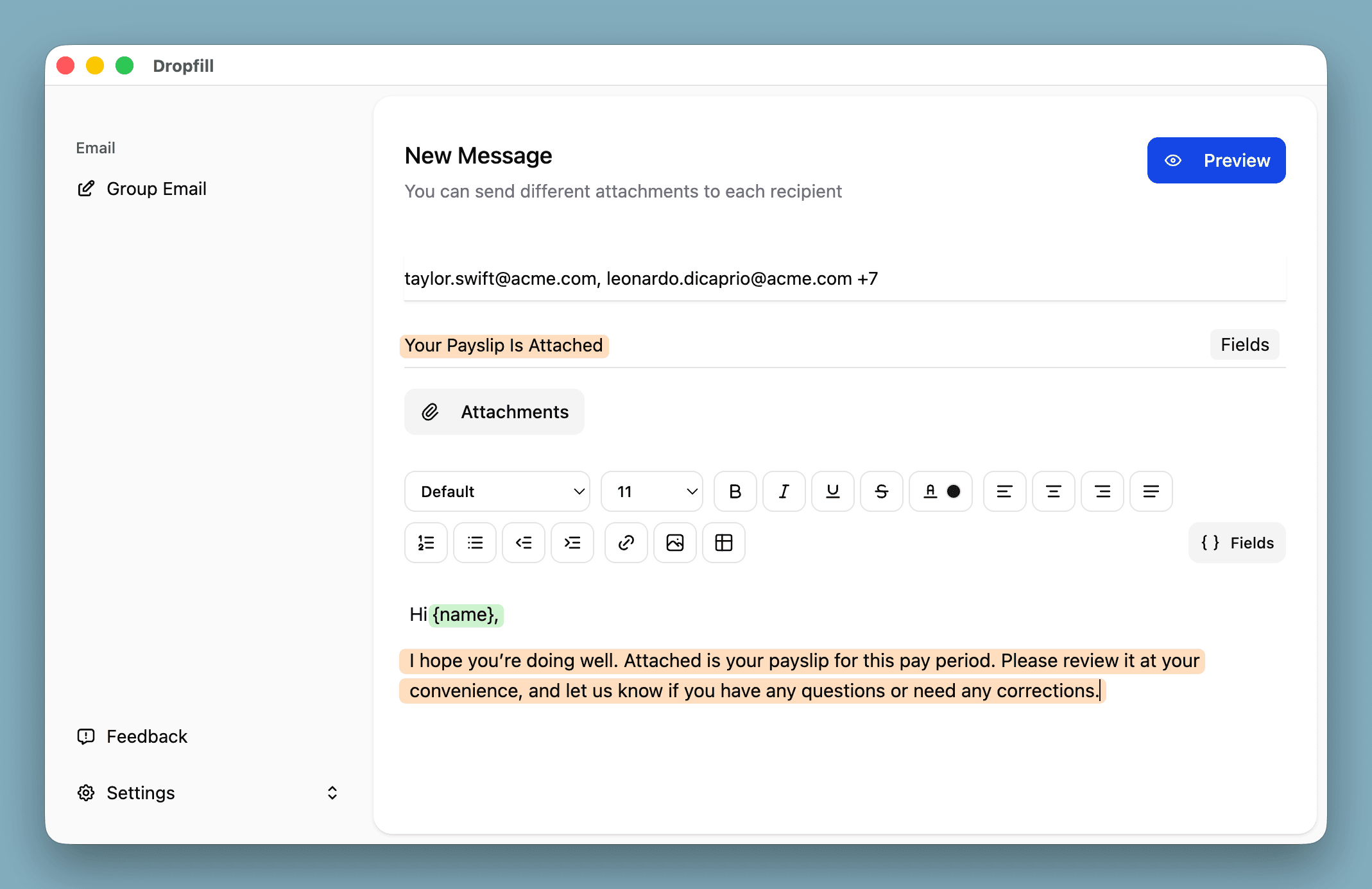This screenshot has height=889, width=1372.
Task: Open Group Email in sidebar
Action: (156, 189)
